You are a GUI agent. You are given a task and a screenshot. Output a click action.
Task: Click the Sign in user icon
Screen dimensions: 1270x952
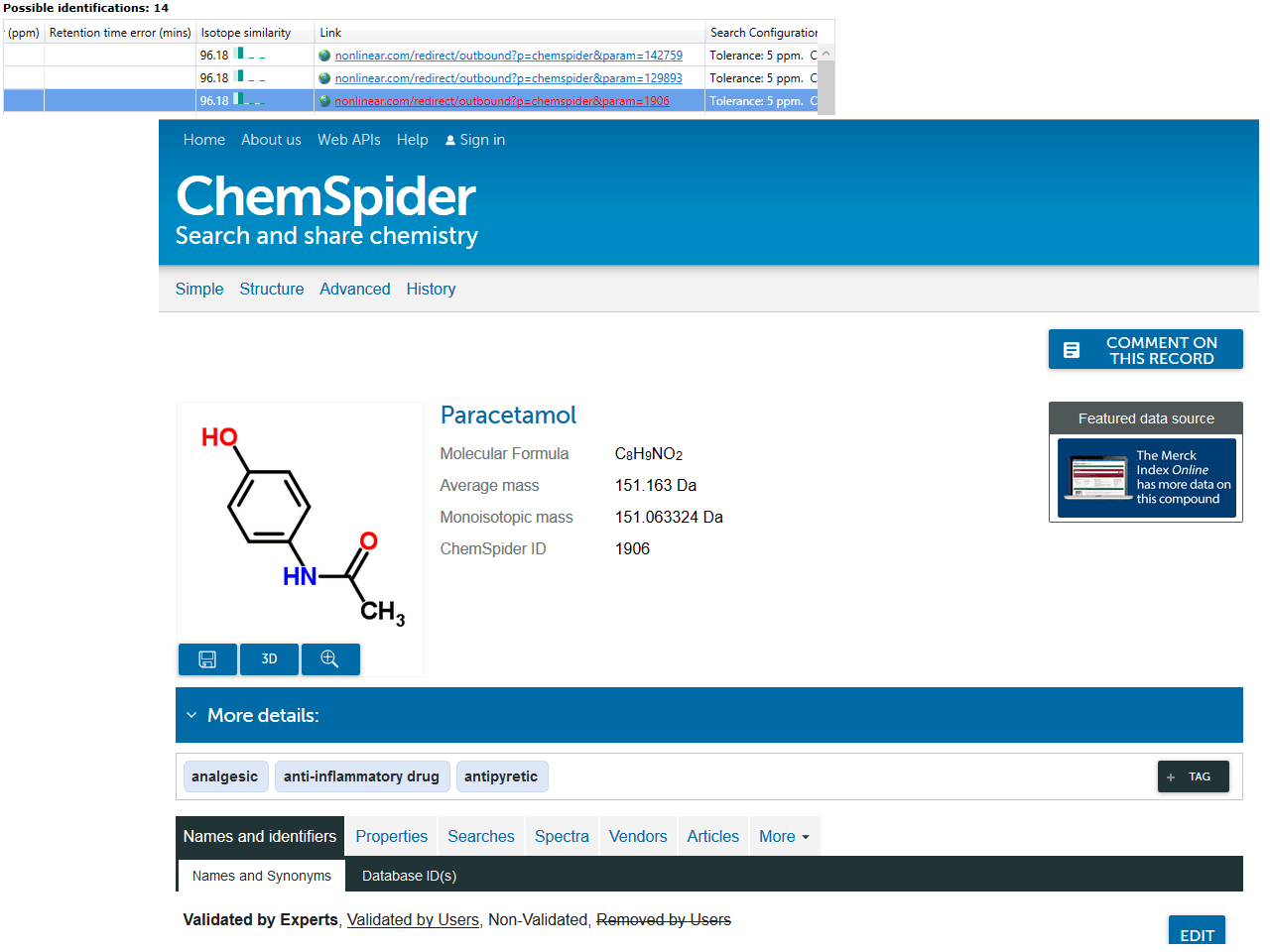coord(450,141)
